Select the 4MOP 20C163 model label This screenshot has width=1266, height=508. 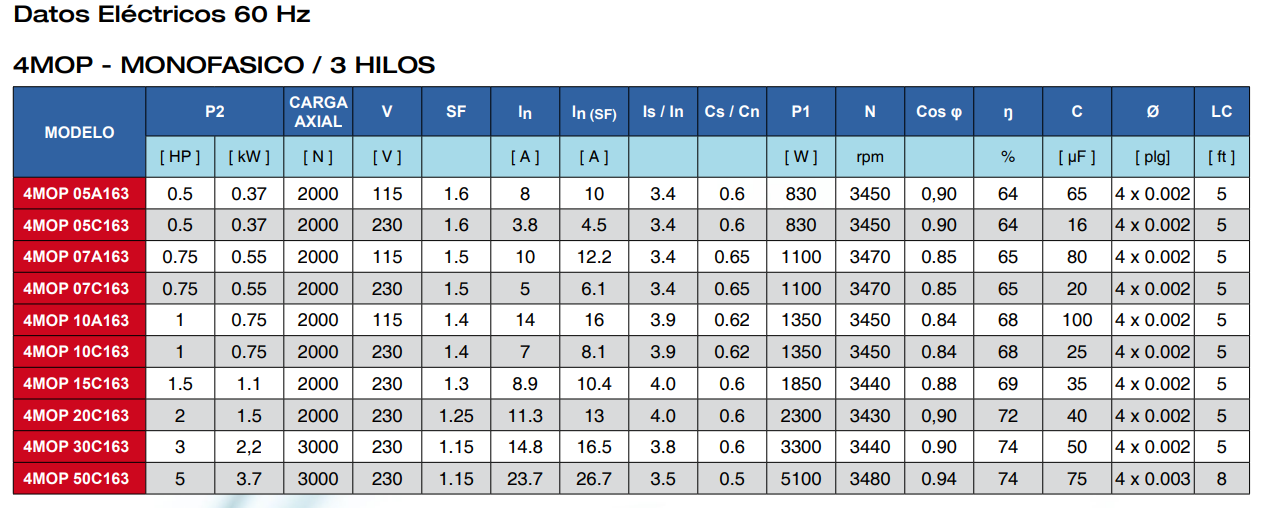pos(79,416)
